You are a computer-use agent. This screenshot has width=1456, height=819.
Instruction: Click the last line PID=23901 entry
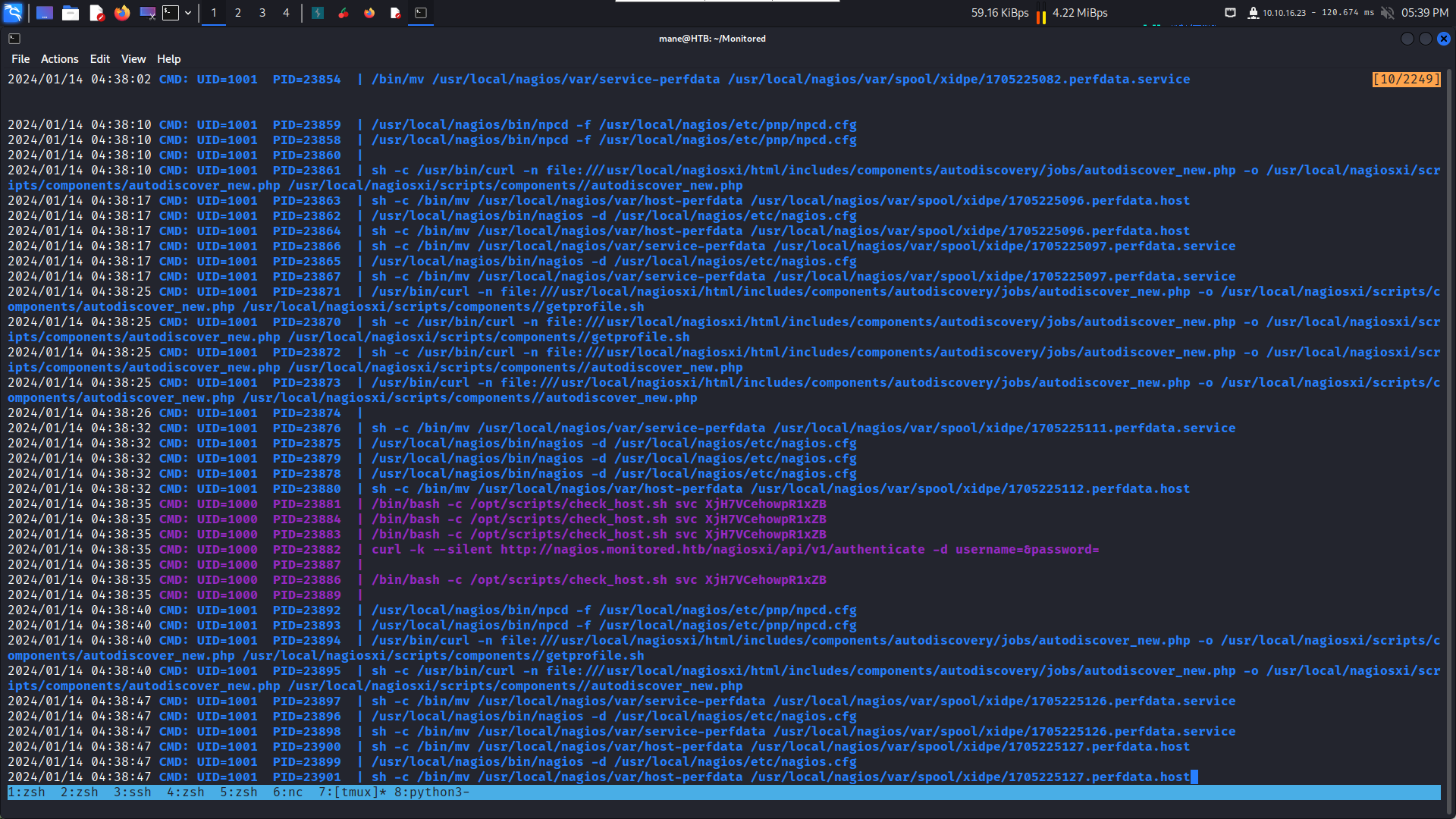coord(599,777)
